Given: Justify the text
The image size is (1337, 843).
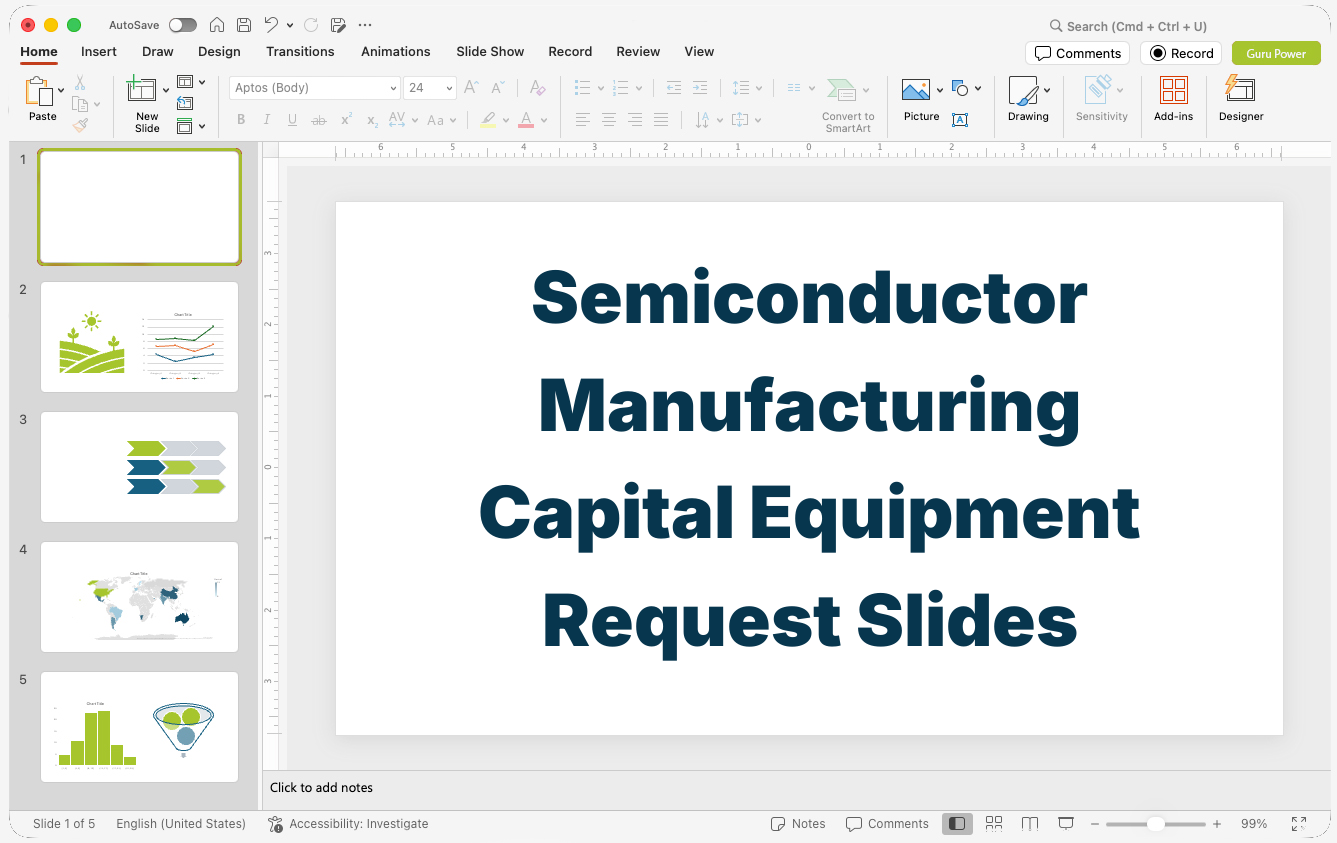Looking at the screenshot, I should tap(661, 120).
